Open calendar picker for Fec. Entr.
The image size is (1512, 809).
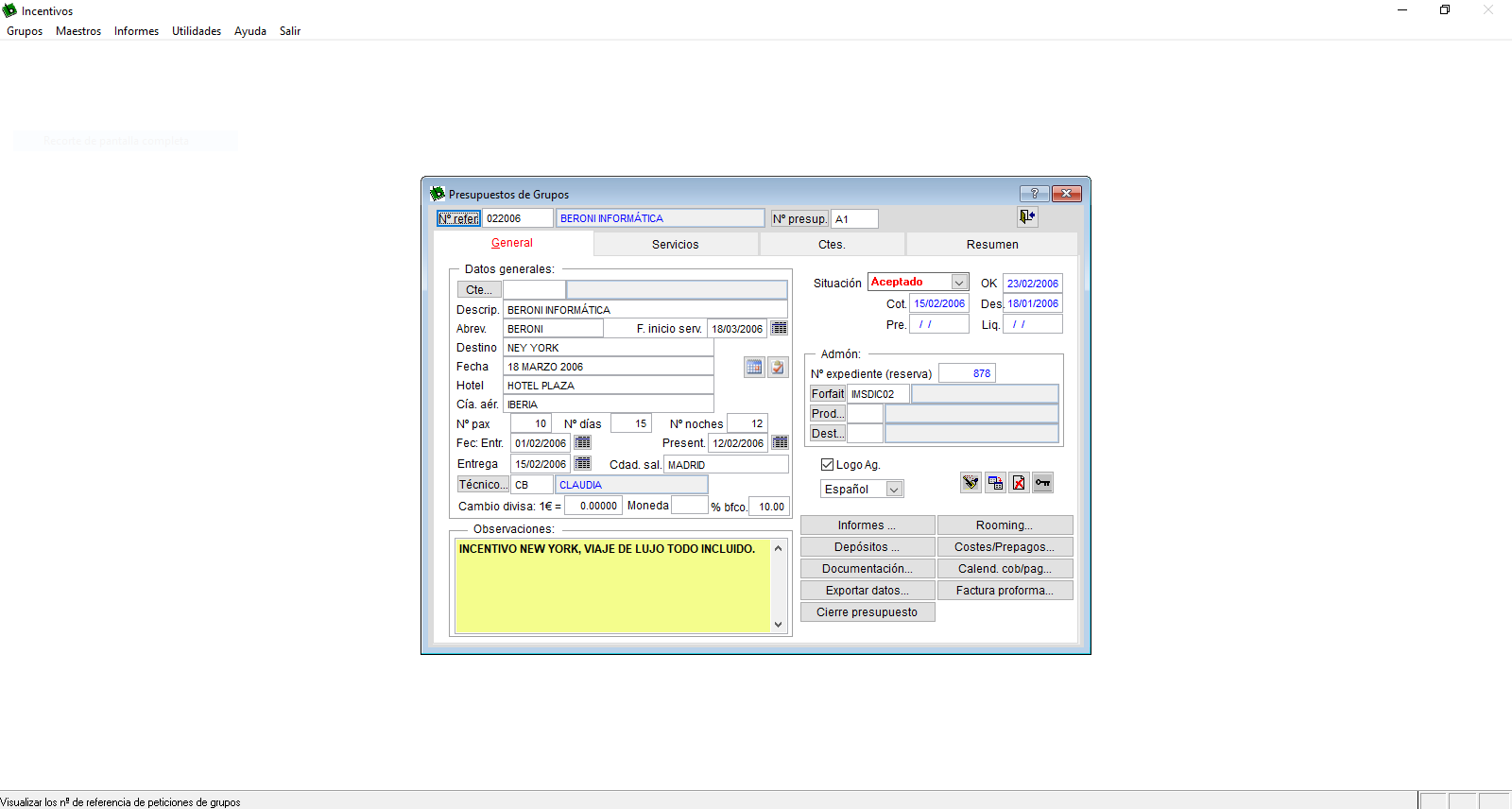point(583,442)
